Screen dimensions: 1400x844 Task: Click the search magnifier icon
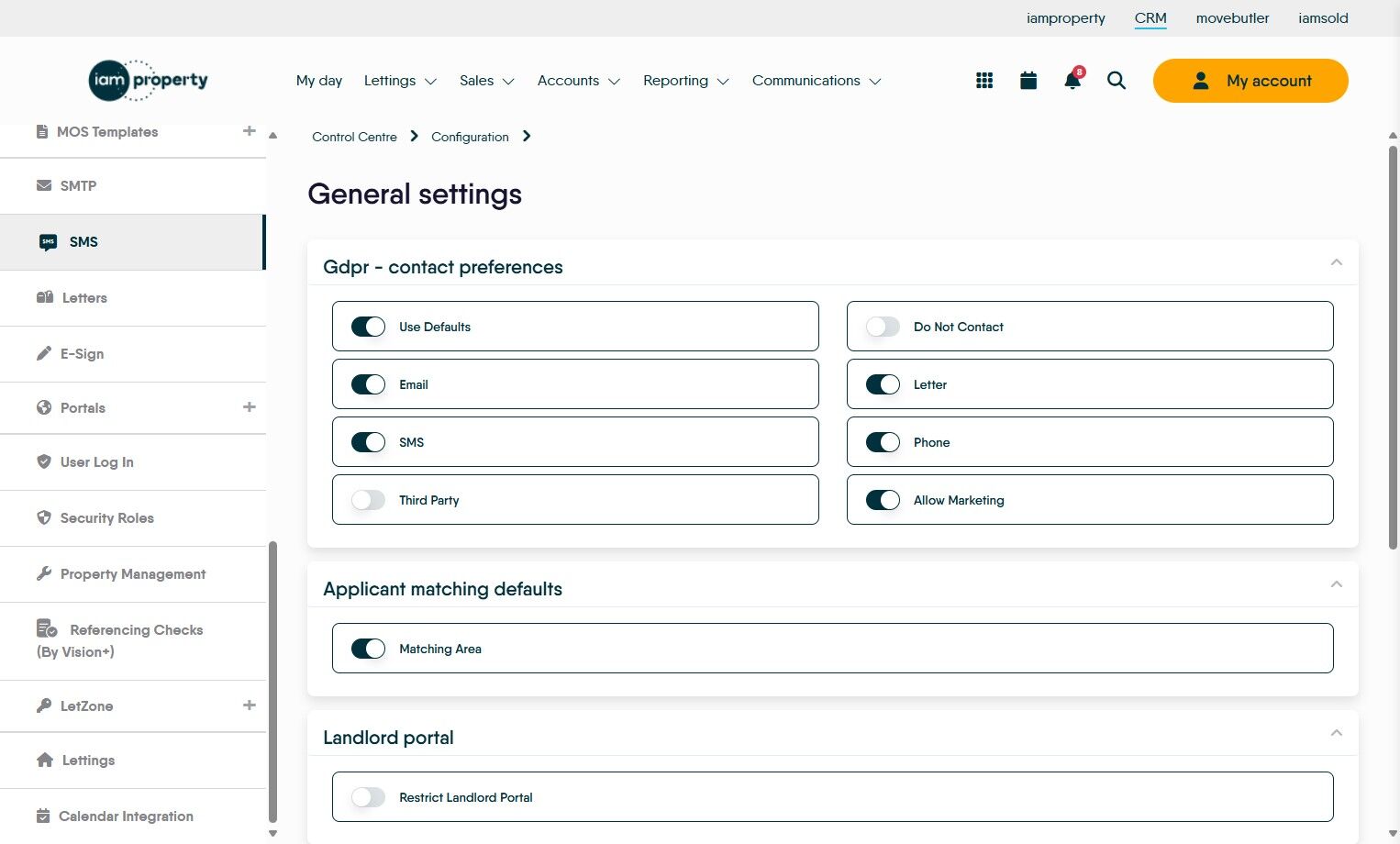1117,81
